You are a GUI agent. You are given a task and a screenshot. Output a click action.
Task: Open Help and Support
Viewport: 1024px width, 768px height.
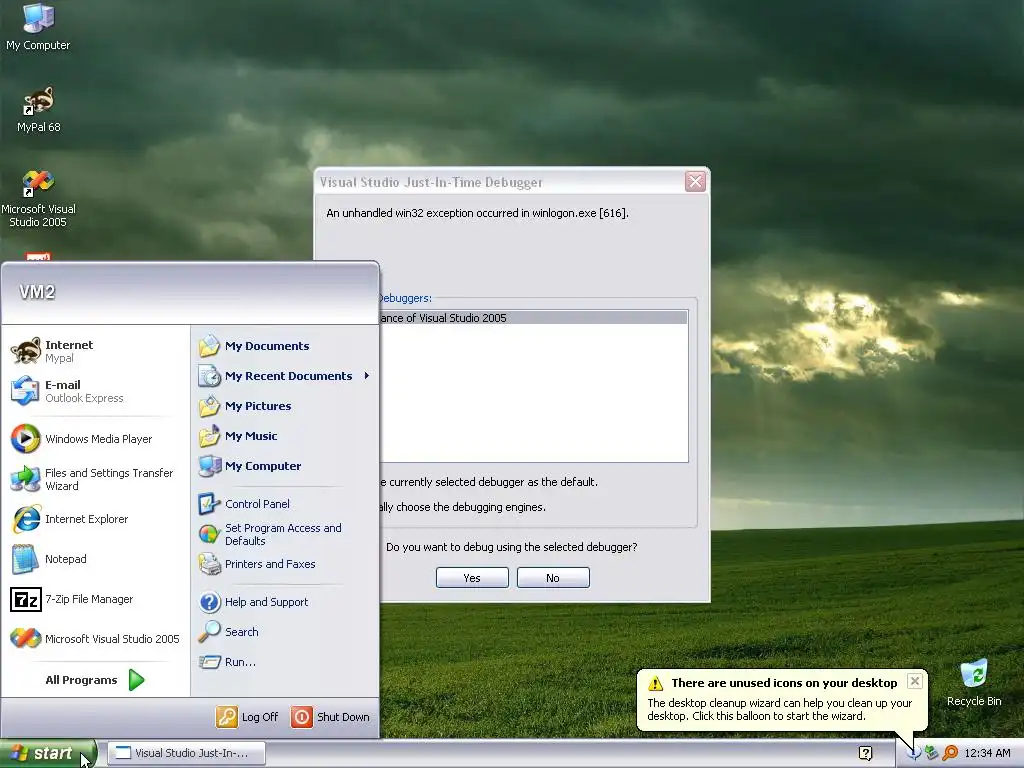pos(285,602)
